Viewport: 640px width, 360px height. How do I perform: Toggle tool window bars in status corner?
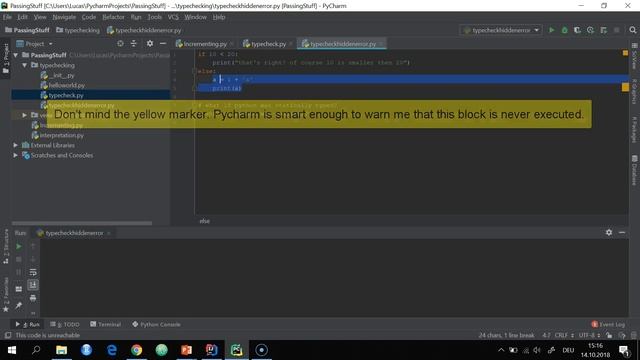coord(7,335)
